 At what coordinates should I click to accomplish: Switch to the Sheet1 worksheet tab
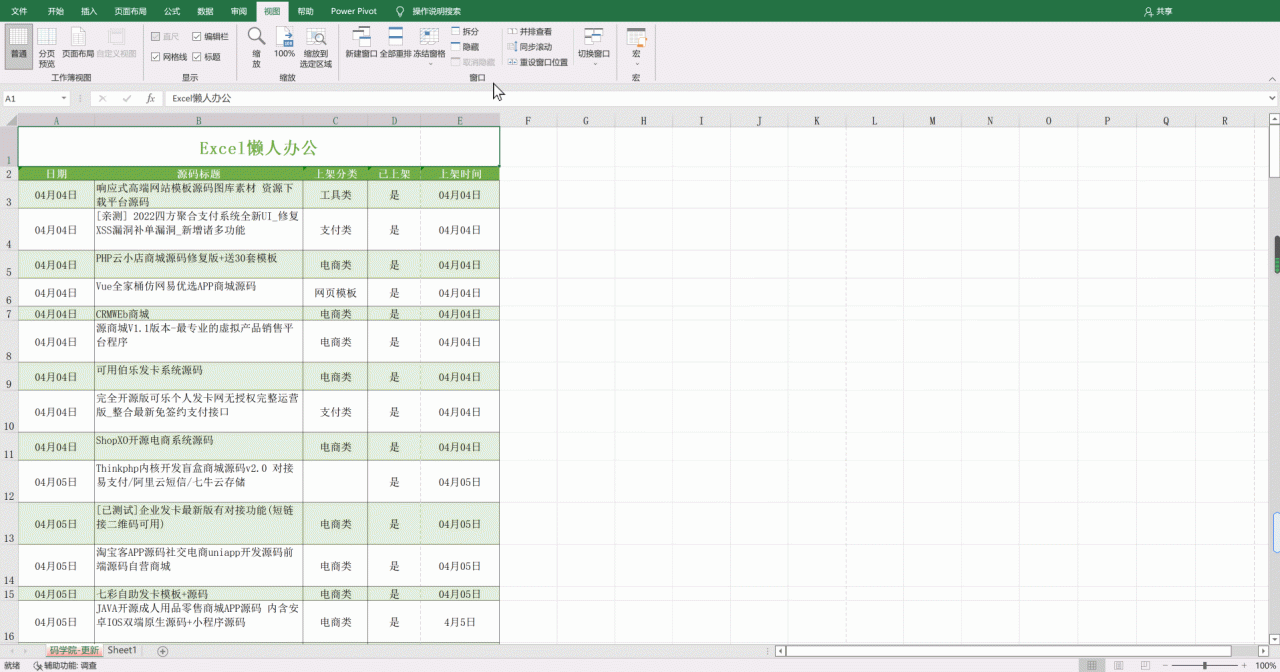click(x=122, y=650)
